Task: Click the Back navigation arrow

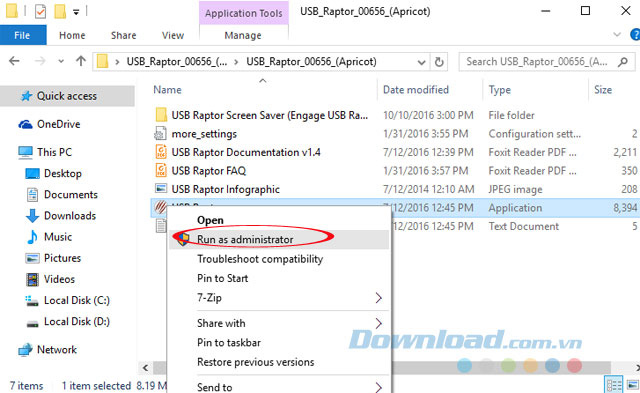Action: point(14,61)
